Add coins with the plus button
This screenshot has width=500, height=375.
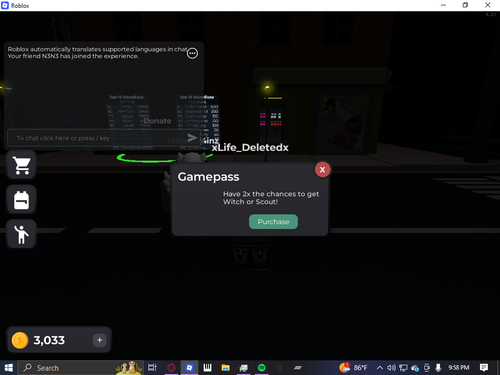99,340
